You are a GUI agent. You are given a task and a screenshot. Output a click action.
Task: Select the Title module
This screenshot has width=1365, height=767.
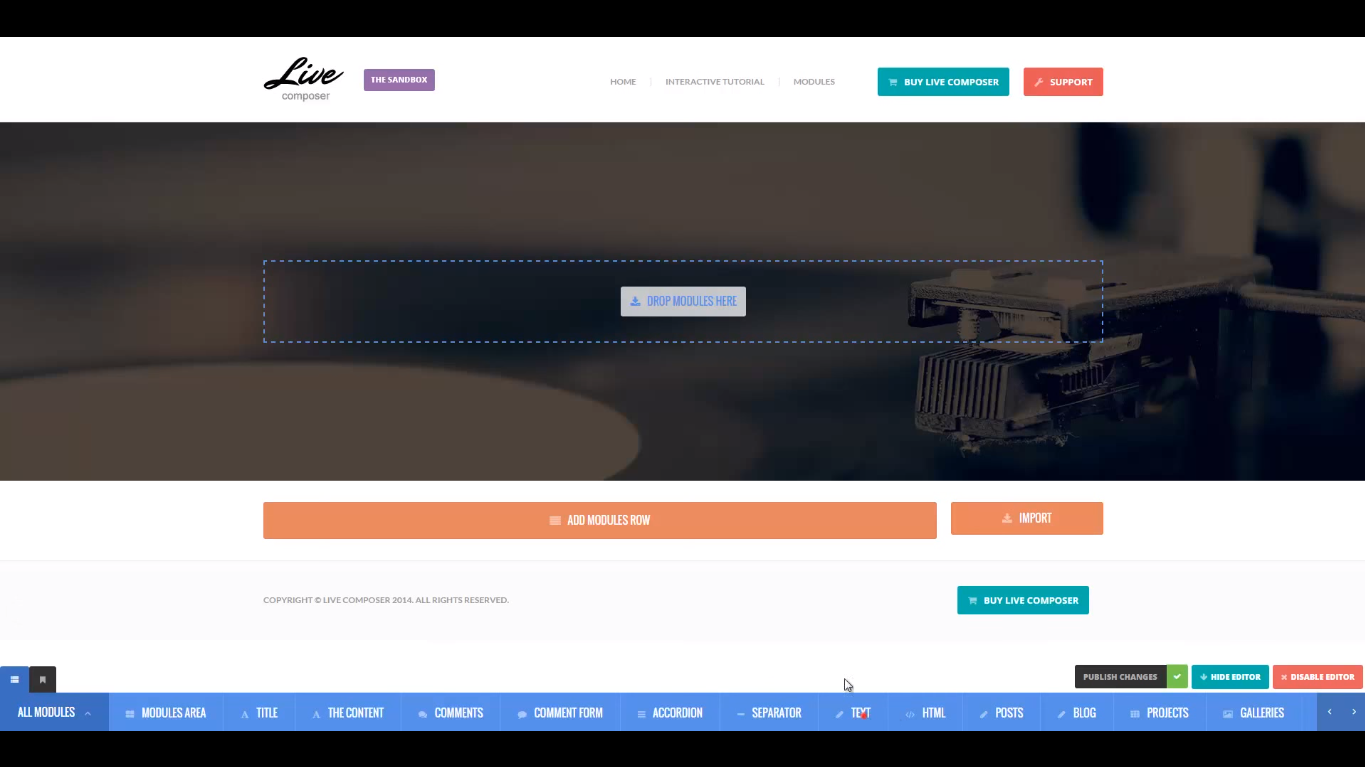(x=259, y=713)
